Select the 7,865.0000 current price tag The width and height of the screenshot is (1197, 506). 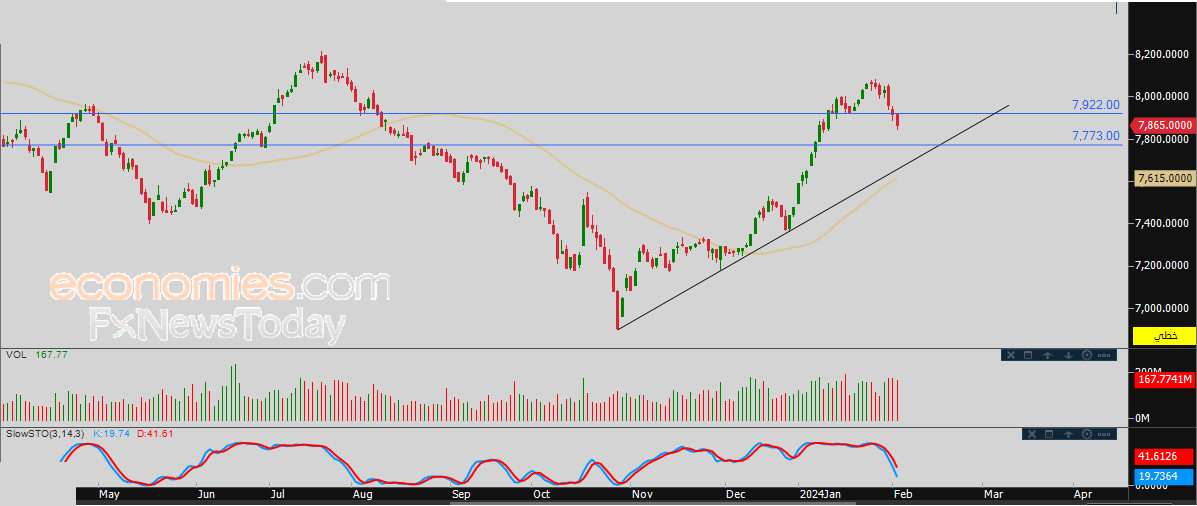[x=1162, y=125]
